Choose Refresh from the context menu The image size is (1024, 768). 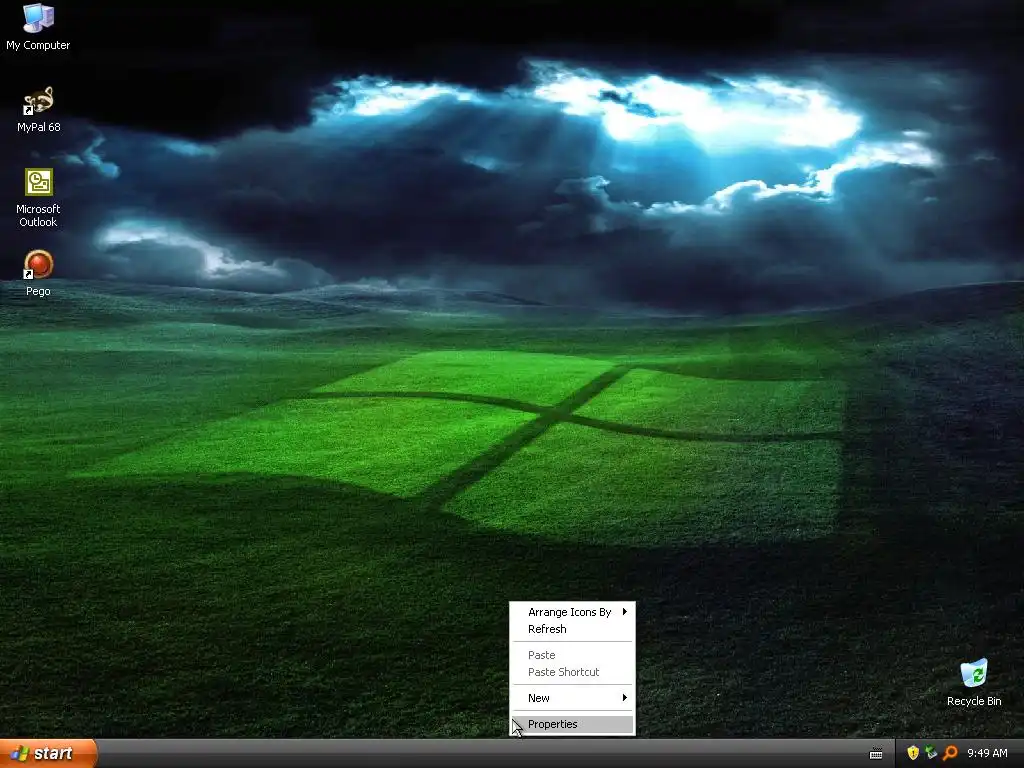point(572,629)
